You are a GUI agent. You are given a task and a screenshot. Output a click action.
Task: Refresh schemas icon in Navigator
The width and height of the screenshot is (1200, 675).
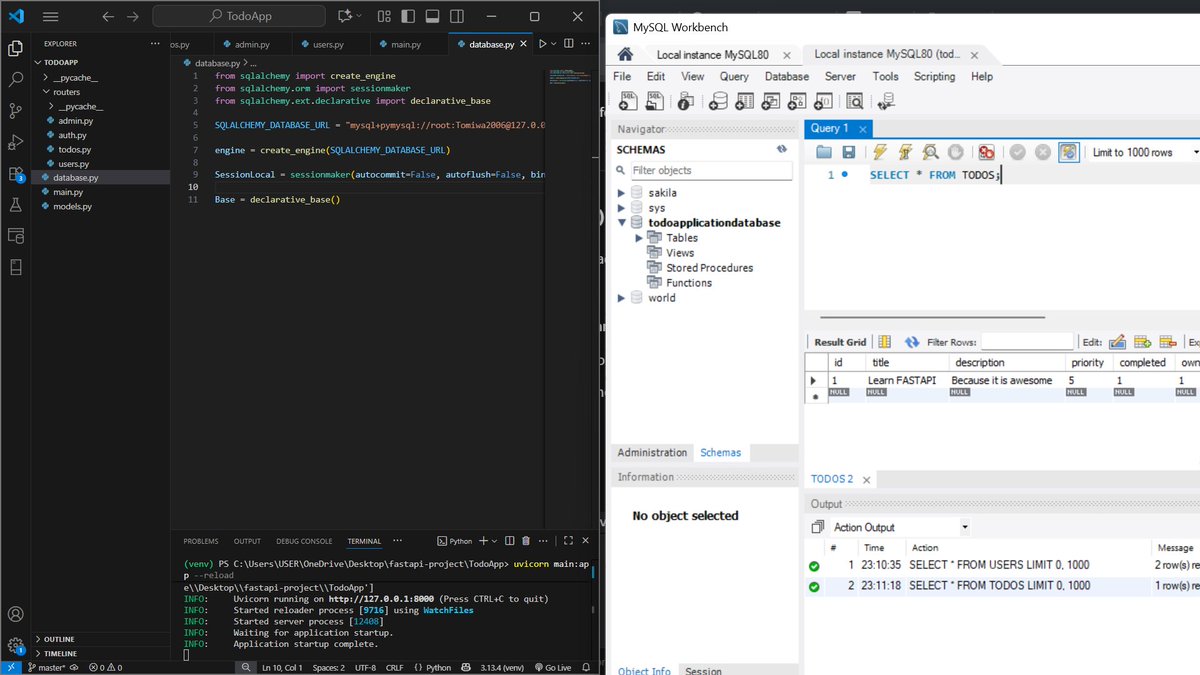click(782, 149)
